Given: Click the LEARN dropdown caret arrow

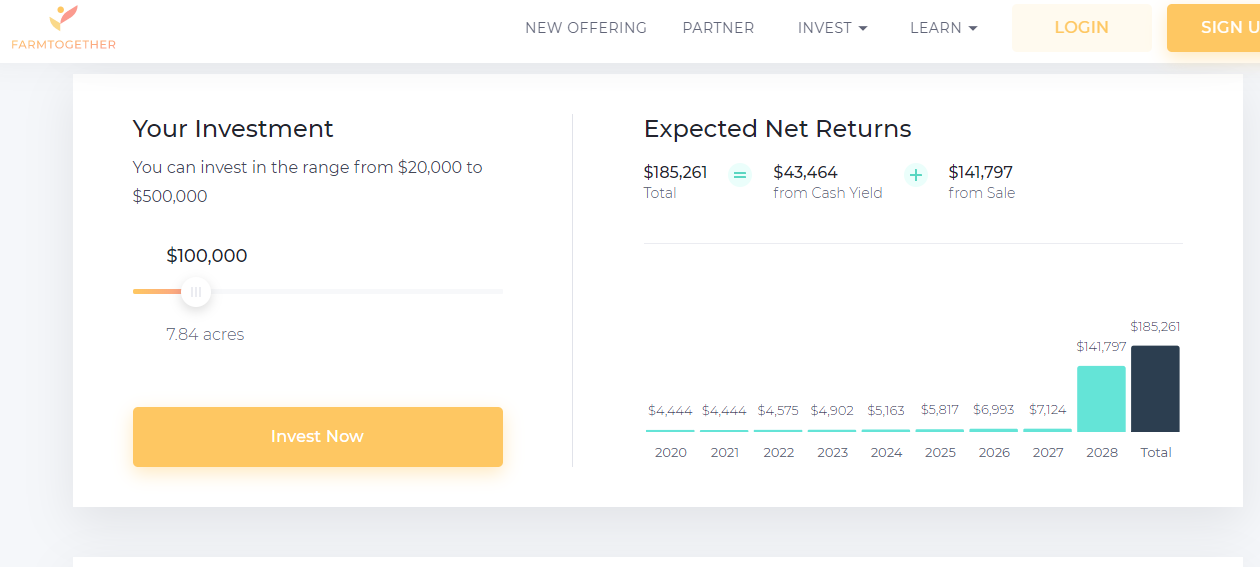Looking at the screenshot, I should (973, 28).
